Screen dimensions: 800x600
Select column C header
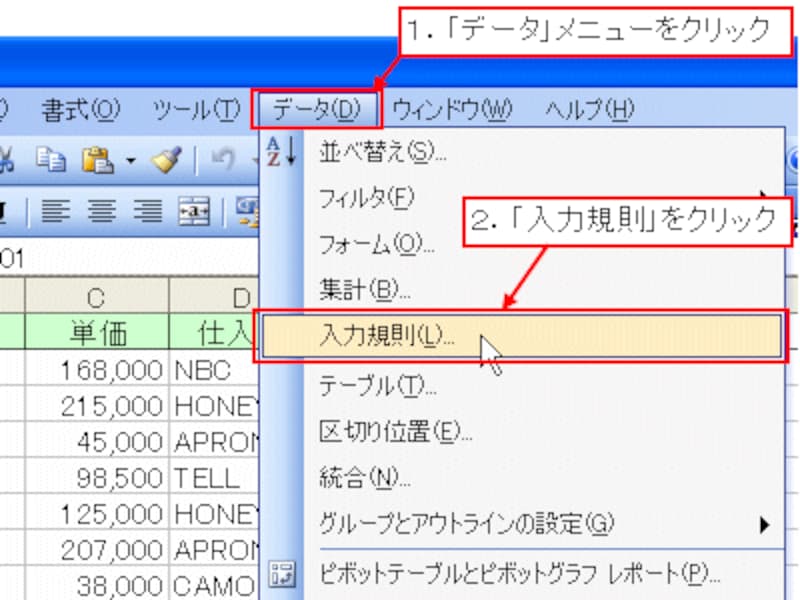[x=96, y=296]
